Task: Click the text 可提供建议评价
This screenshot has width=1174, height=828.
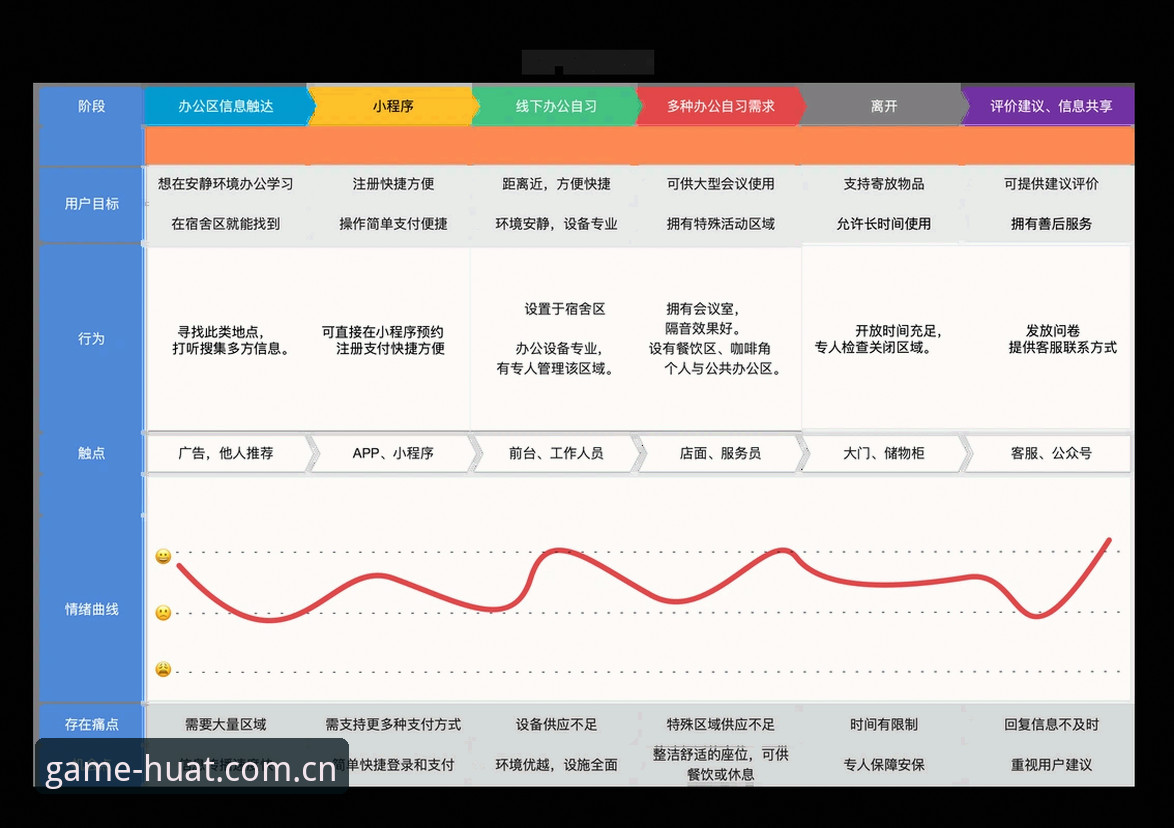Action: pyautogui.click(x=1051, y=184)
